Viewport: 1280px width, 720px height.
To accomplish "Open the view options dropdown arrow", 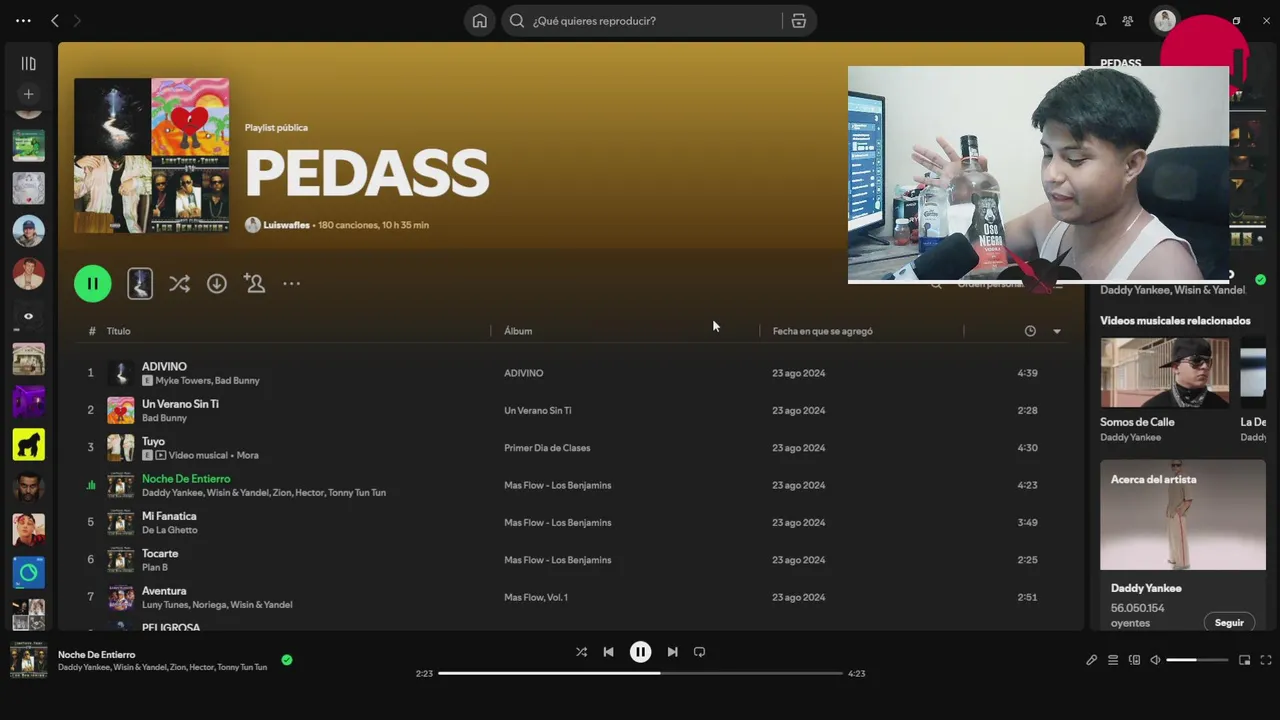I will pos(1057,331).
